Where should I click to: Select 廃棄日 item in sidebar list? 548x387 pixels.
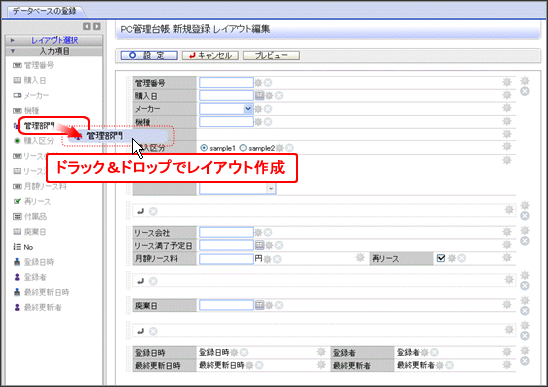coord(30,232)
